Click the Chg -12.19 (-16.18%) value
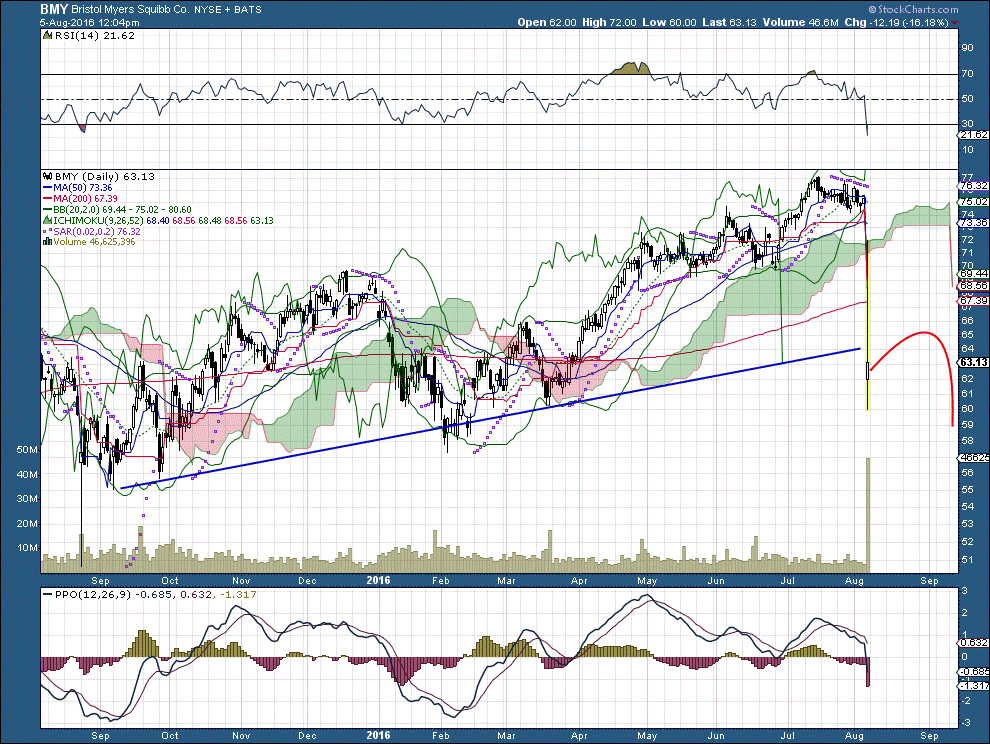The height and width of the screenshot is (744, 990). pyautogui.click(x=896, y=22)
